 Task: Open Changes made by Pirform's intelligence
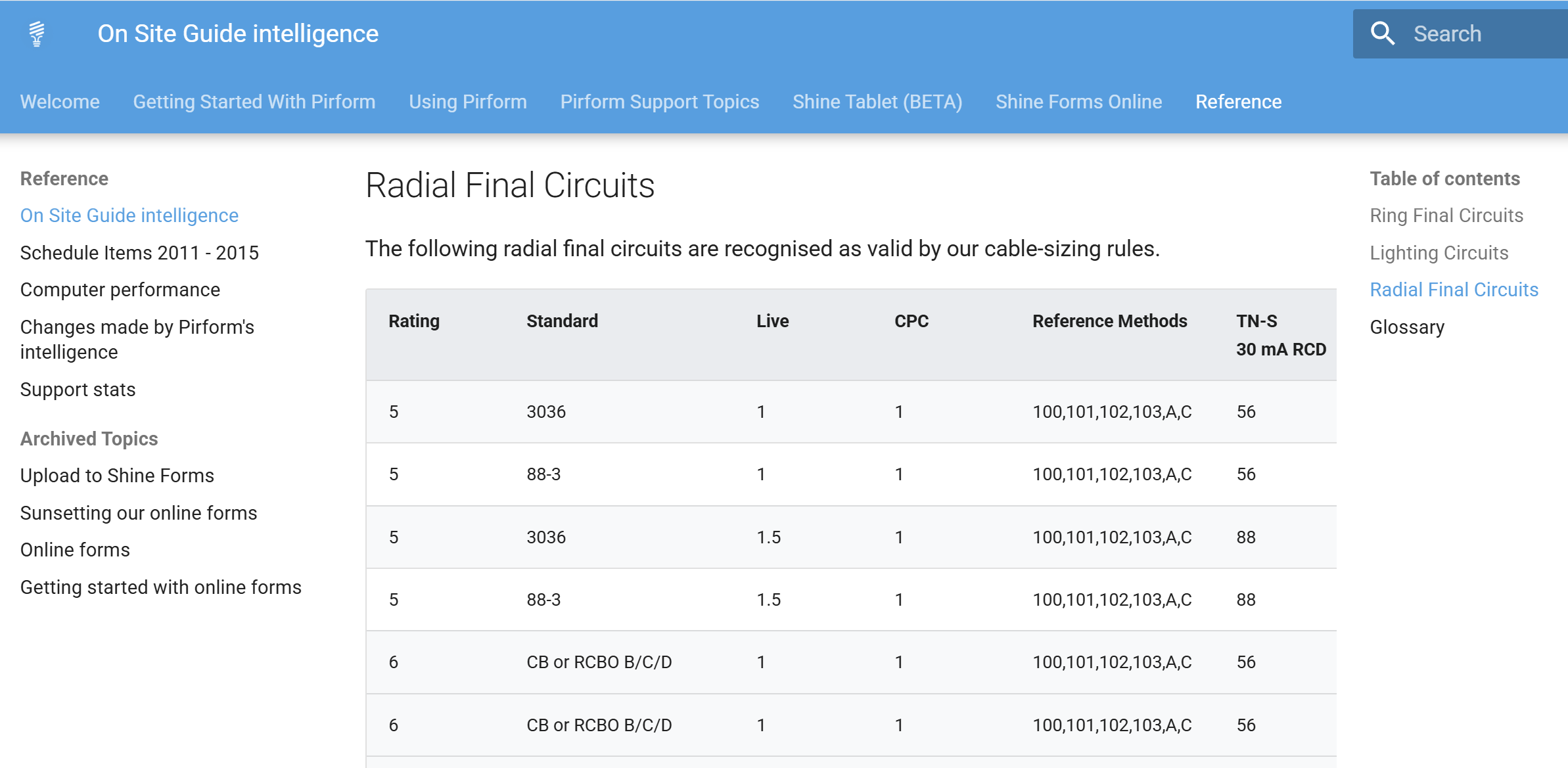point(137,340)
